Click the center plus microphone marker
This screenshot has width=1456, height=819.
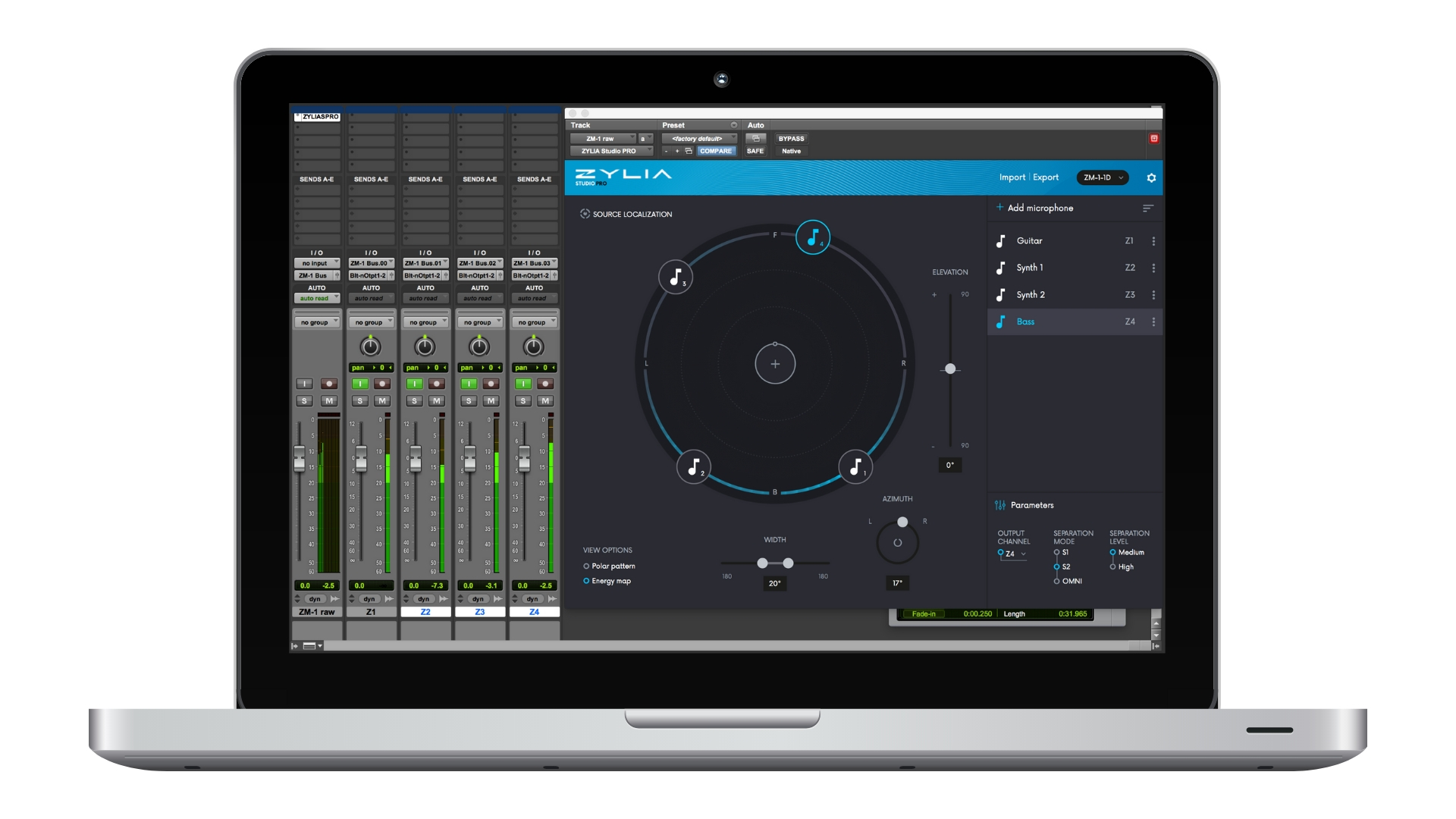775,364
